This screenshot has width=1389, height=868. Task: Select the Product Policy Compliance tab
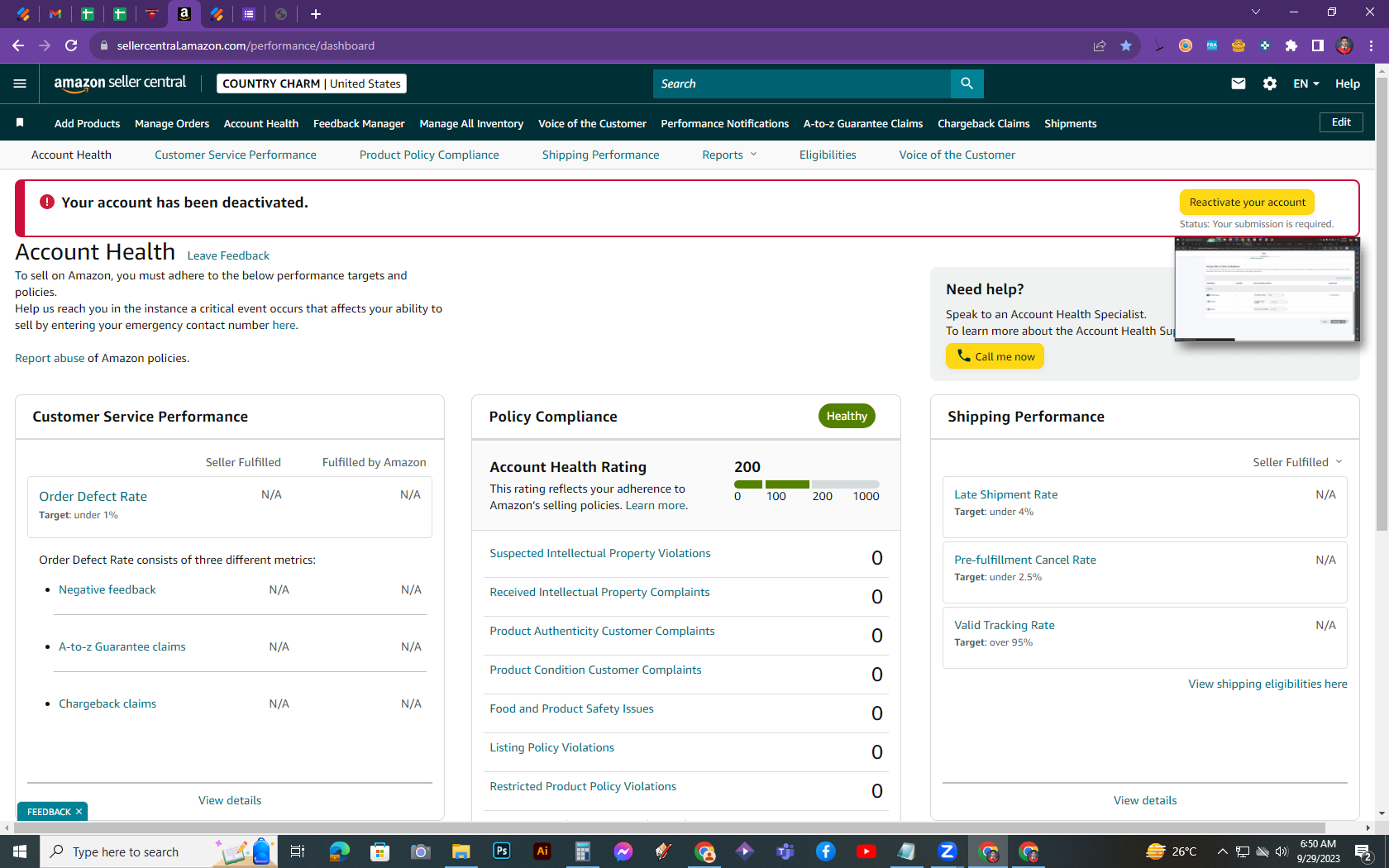click(429, 155)
